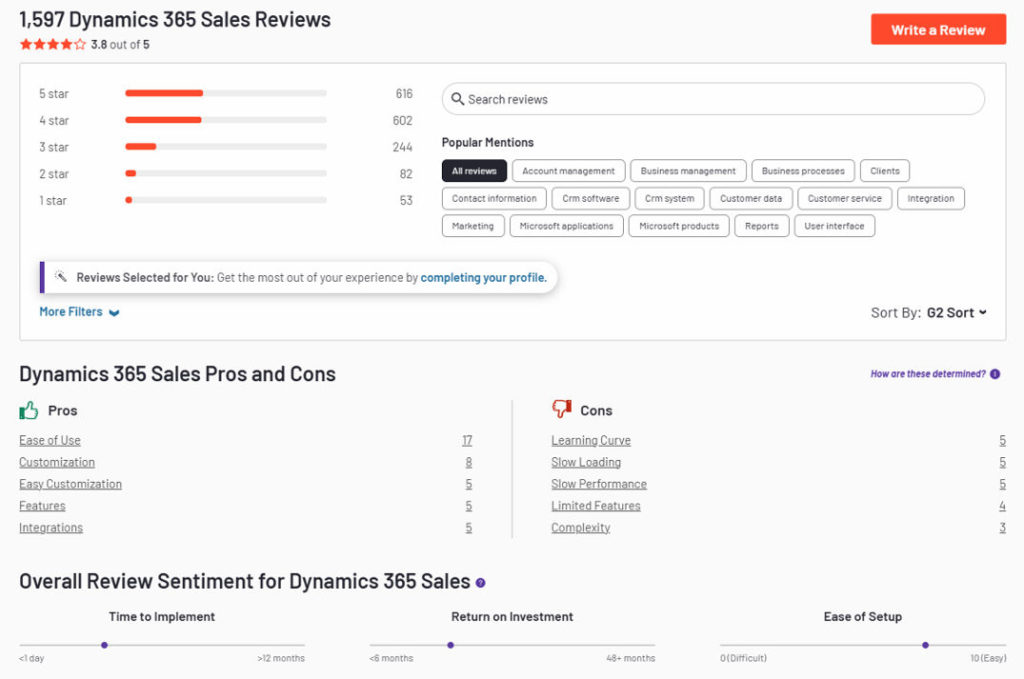1024x679 pixels.
Task: Click the 244 count for 3 star
Action: point(402,147)
